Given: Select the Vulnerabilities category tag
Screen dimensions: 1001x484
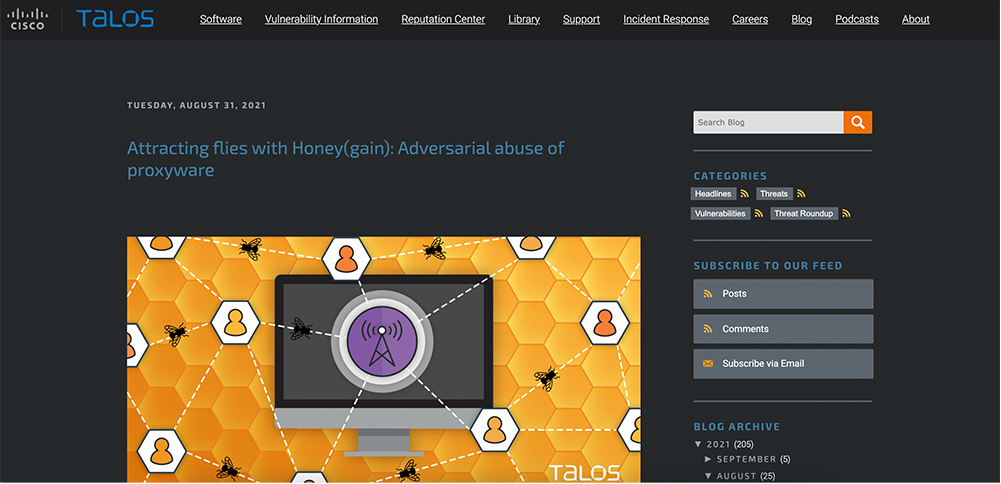Looking at the screenshot, I should 720,214.
